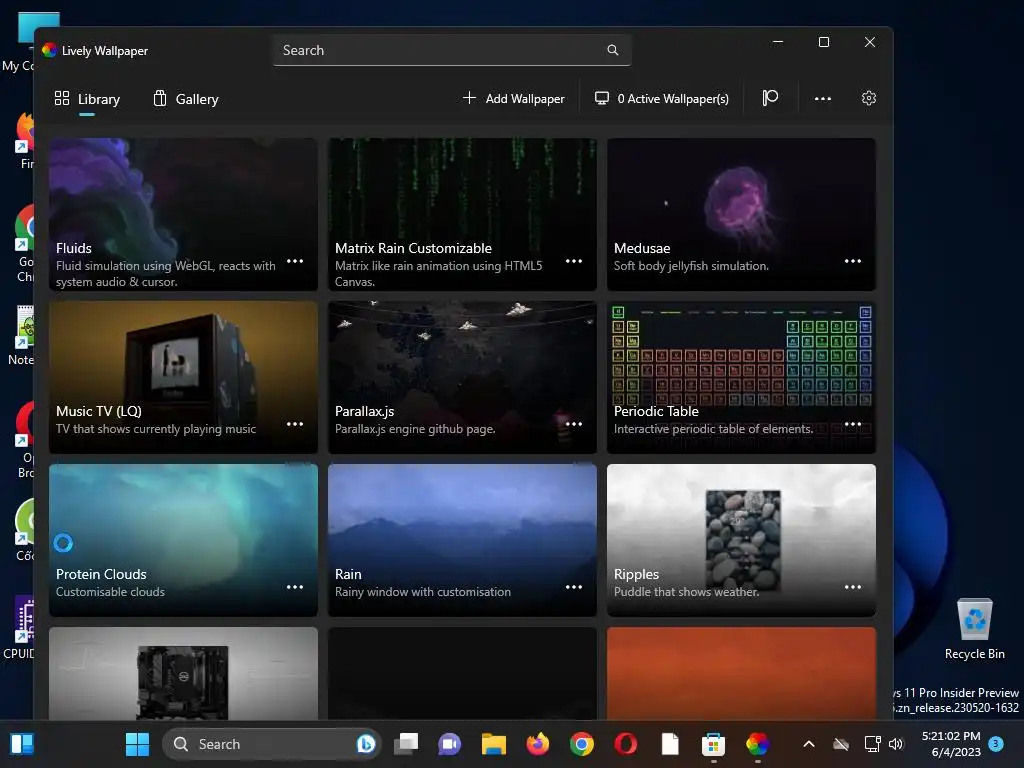This screenshot has height=768, width=1024.
Task: Open widgets panel at taskbar left
Action: point(22,744)
